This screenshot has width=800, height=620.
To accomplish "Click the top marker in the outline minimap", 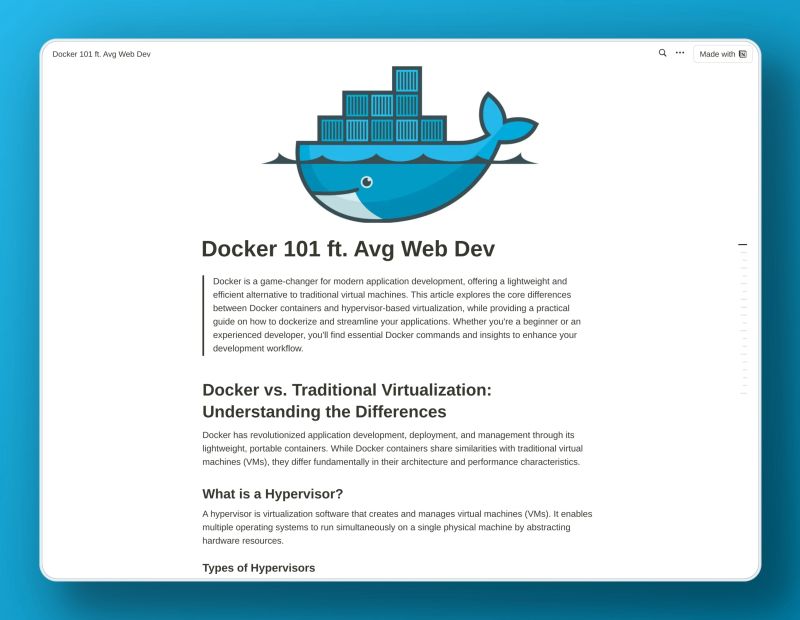I will click(x=743, y=245).
